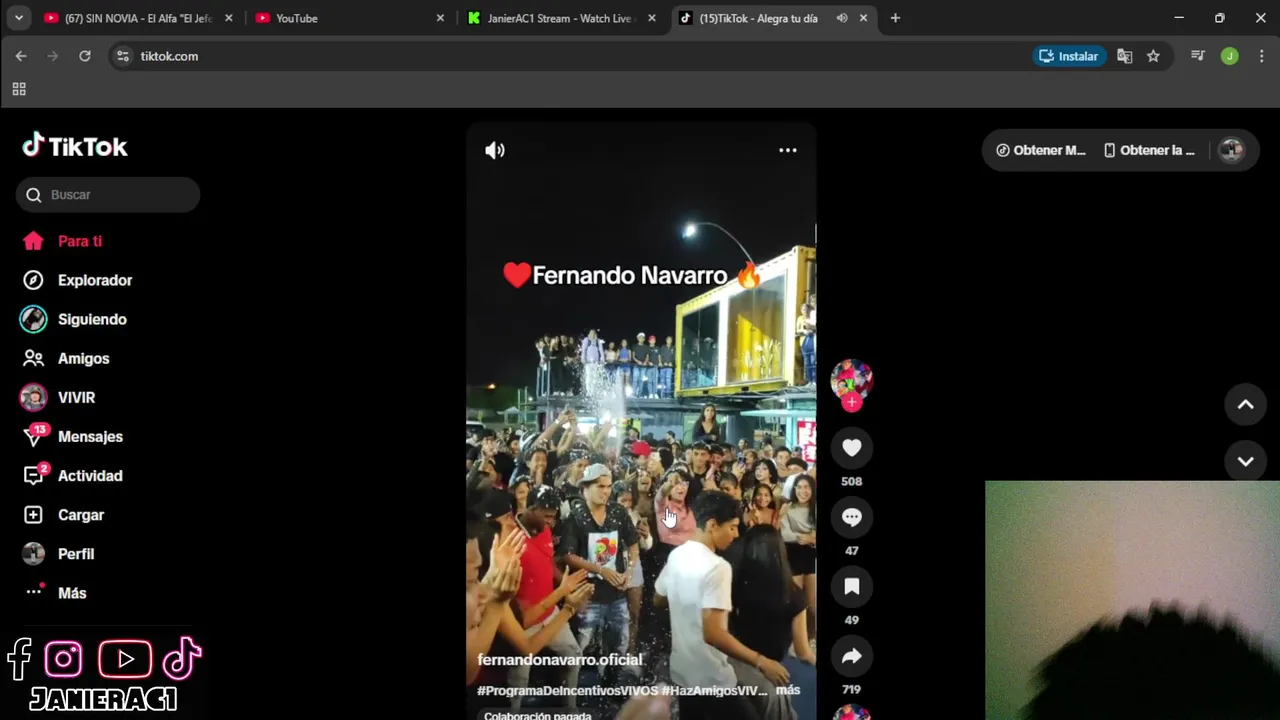Screen dimensions: 1280x720
Task: Click the #HazAmigosVIV... hashtag
Action: point(714,690)
